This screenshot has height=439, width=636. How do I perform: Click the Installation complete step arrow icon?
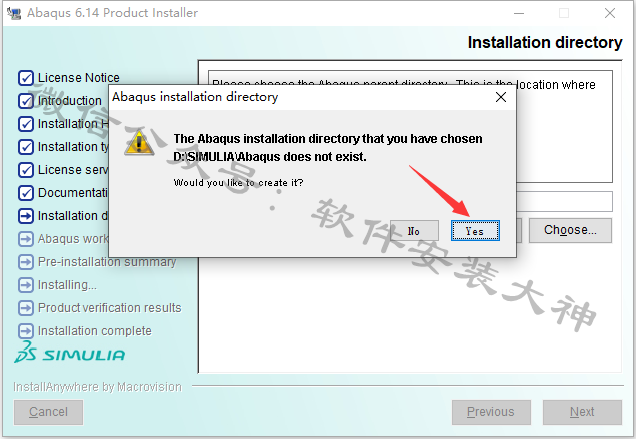pyautogui.click(x=26, y=331)
